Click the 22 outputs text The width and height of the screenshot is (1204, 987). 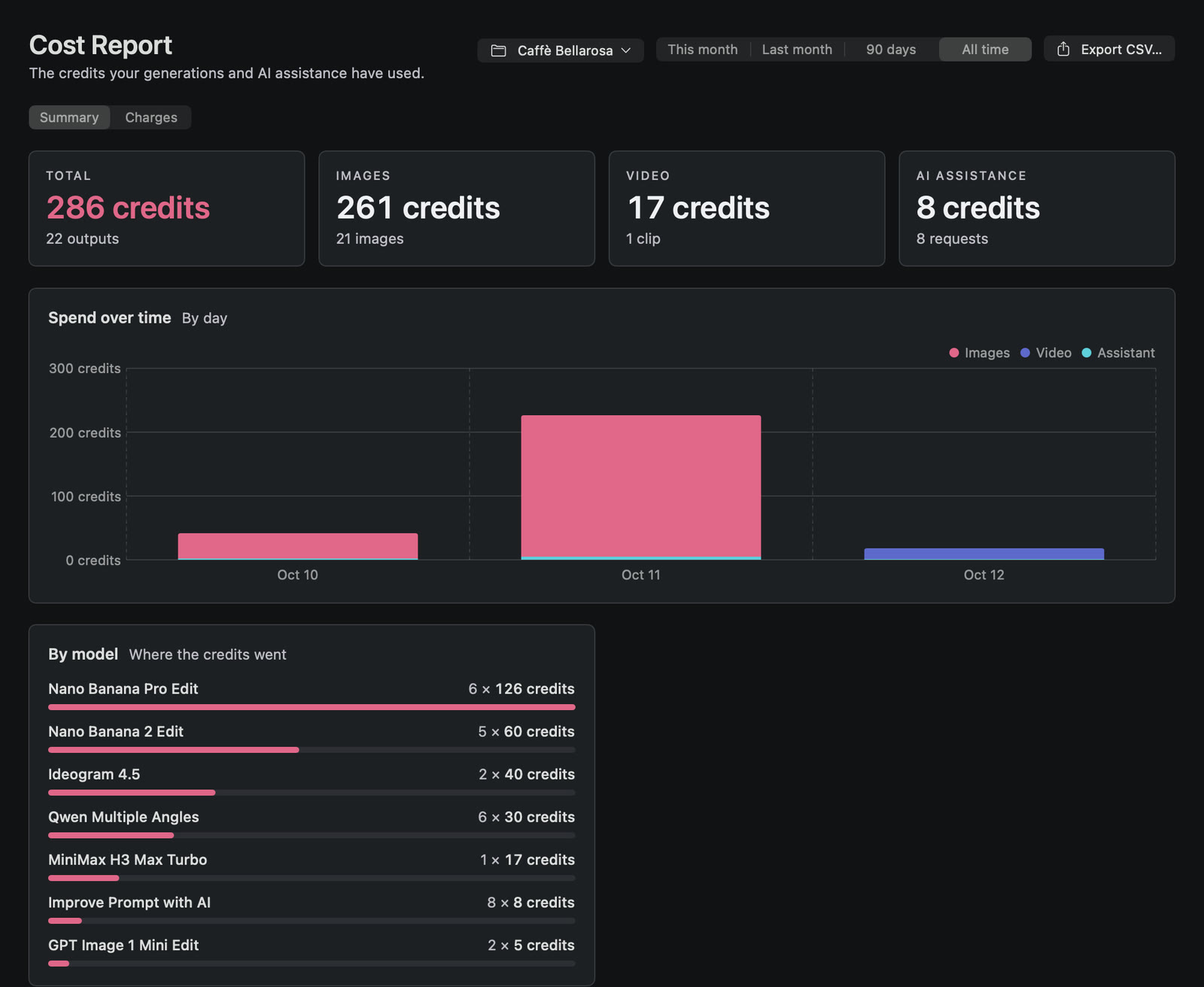[x=83, y=238]
